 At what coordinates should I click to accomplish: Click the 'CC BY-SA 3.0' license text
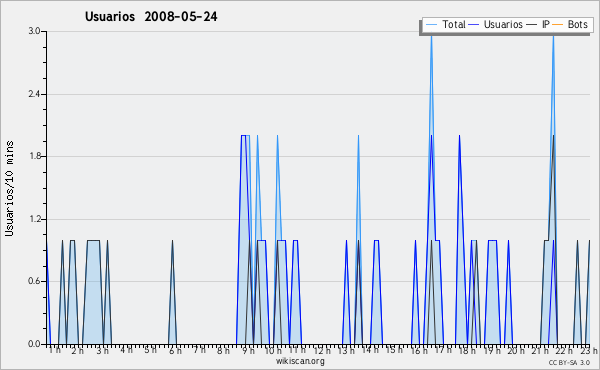click(x=569, y=363)
